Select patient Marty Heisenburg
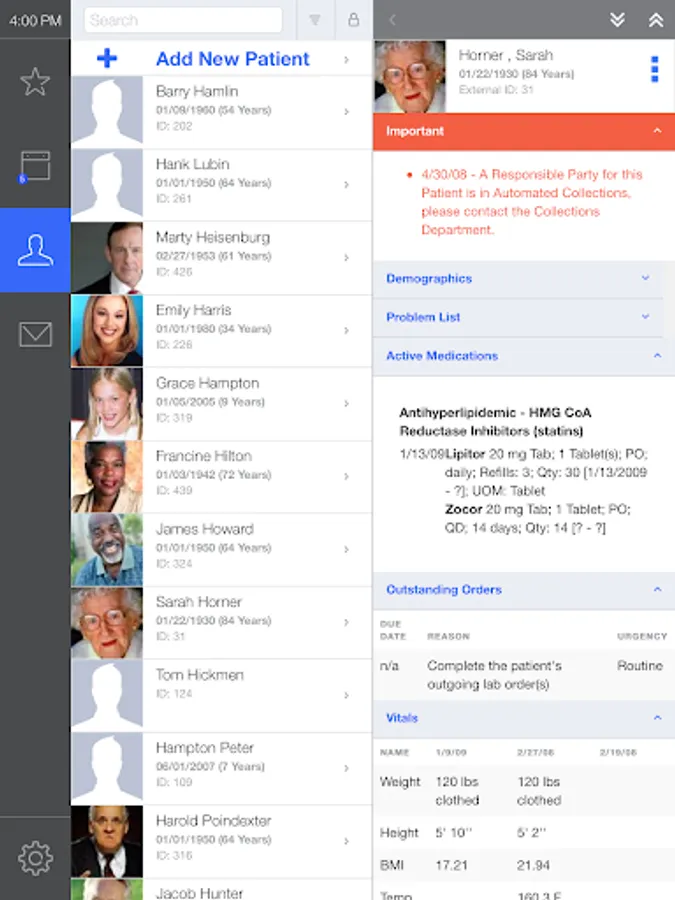The width and height of the screenshot is (675, 900). click(x=221, y=257)
